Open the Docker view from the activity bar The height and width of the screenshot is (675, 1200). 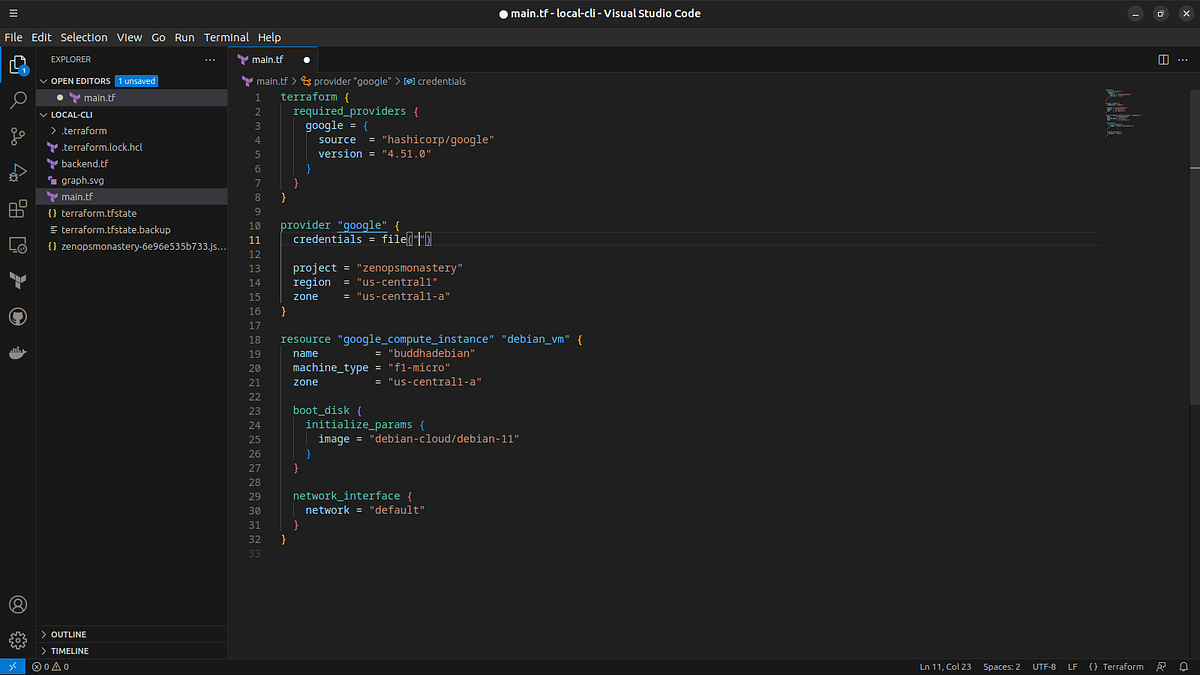click(x=18, y=352)
